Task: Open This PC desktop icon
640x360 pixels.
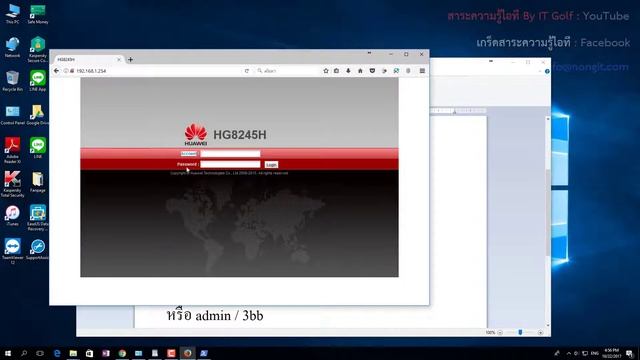Action: pyautogui.click(x=12, y=14)
